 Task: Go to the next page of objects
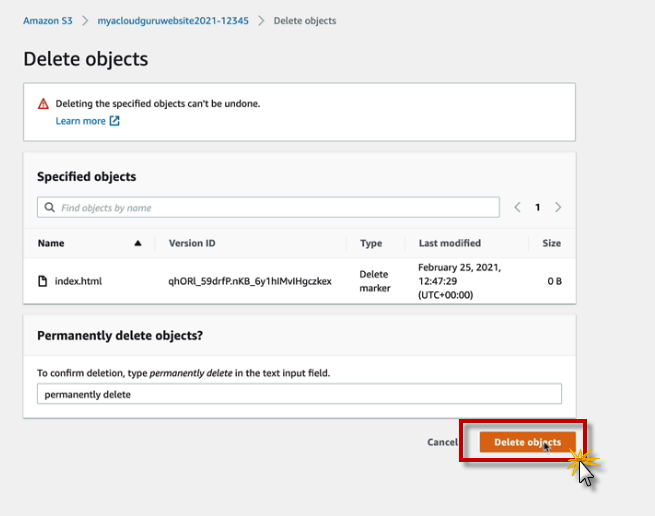[x=557, y=208]
